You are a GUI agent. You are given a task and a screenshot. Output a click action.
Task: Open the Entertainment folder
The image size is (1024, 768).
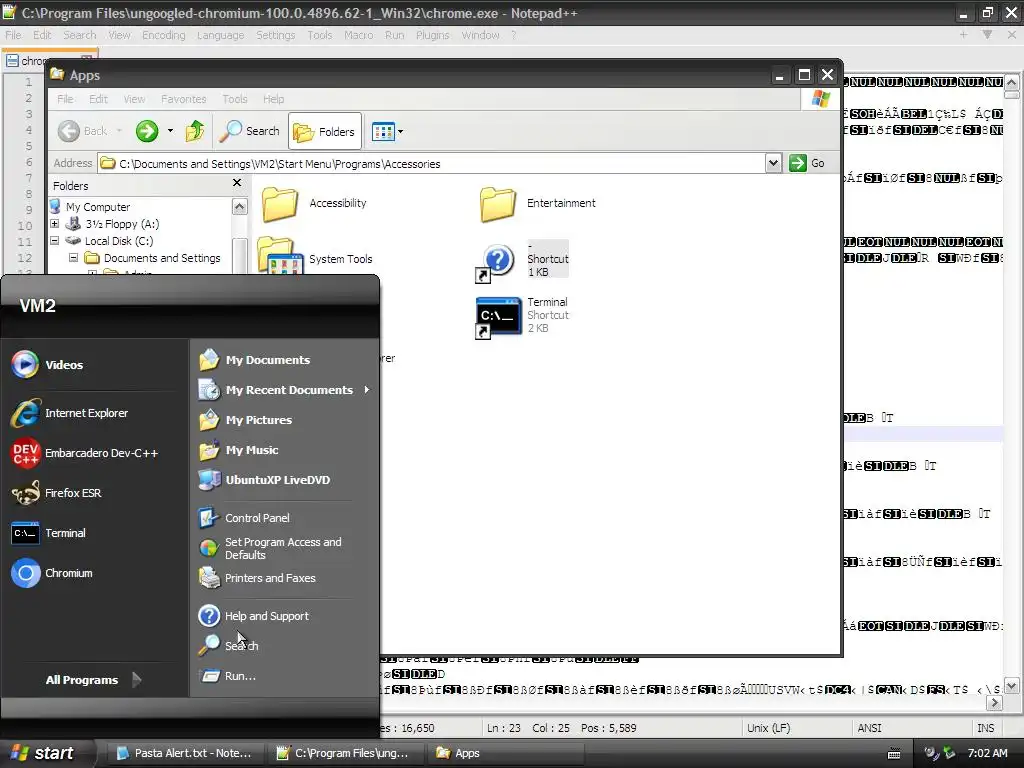538,203
